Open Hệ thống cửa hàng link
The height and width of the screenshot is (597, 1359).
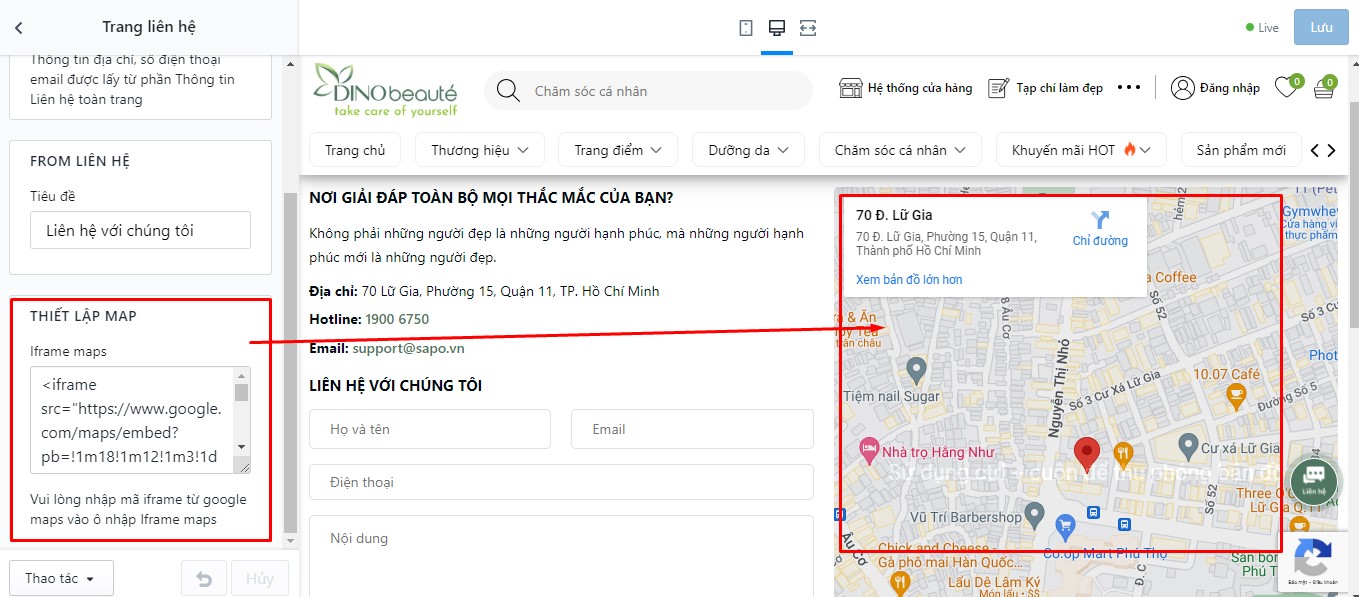tap(920, 88)
